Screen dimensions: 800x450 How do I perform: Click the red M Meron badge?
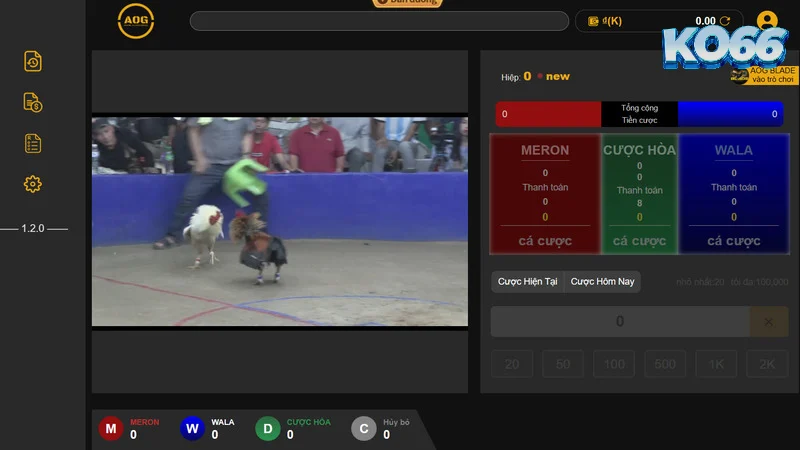[x=110, y=429]
